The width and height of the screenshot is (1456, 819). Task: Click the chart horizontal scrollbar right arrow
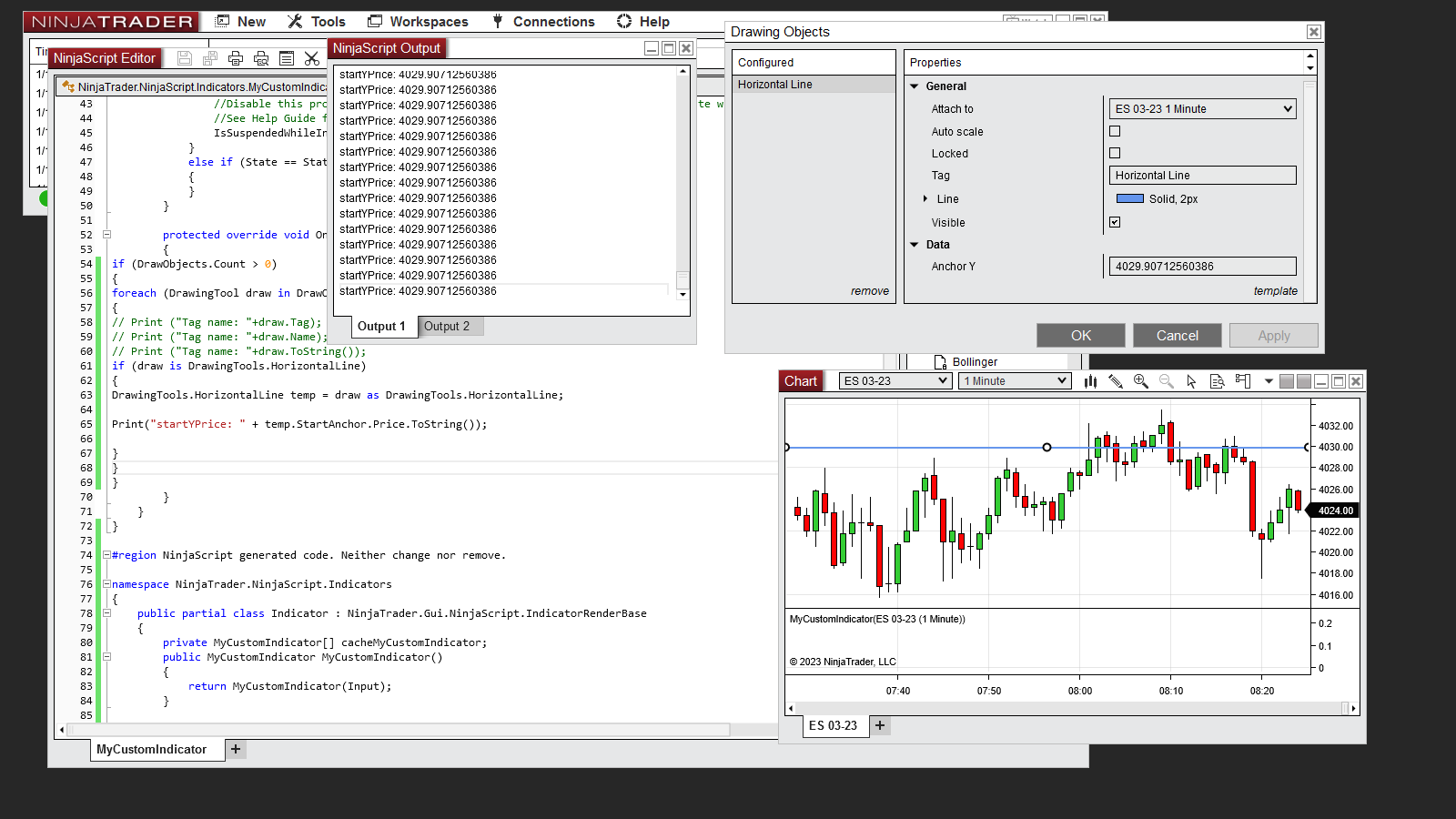[x=1354, y=708]
